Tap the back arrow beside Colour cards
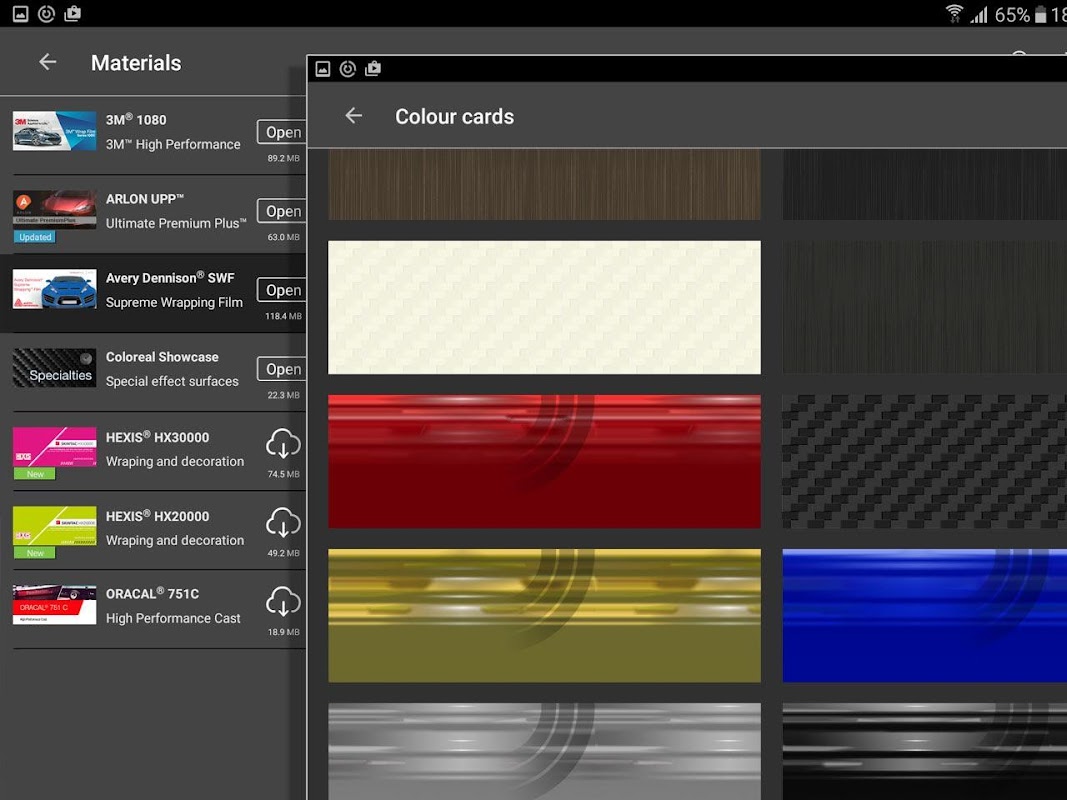 [x=353, y=116]
